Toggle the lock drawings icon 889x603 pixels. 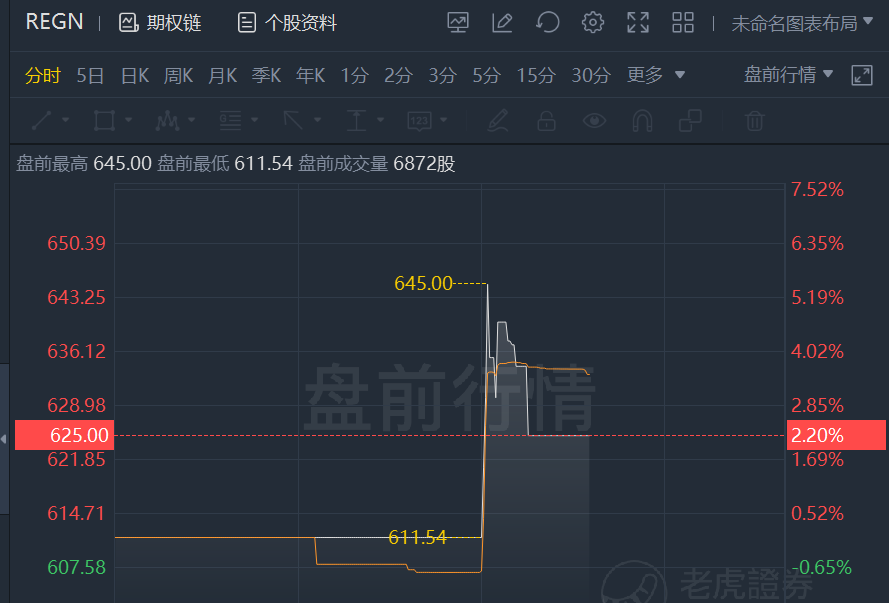(x=546, y=120)
